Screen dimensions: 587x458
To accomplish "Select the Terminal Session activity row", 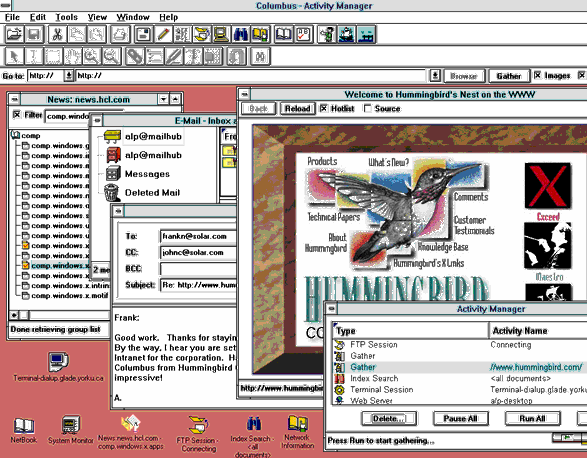I will [460, 389].
